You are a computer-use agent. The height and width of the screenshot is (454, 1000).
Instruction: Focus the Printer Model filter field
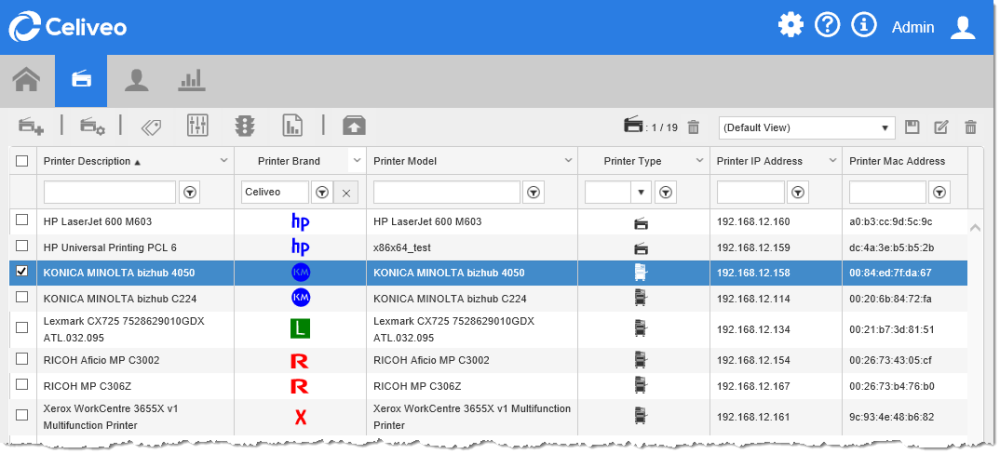click(446, 192)
